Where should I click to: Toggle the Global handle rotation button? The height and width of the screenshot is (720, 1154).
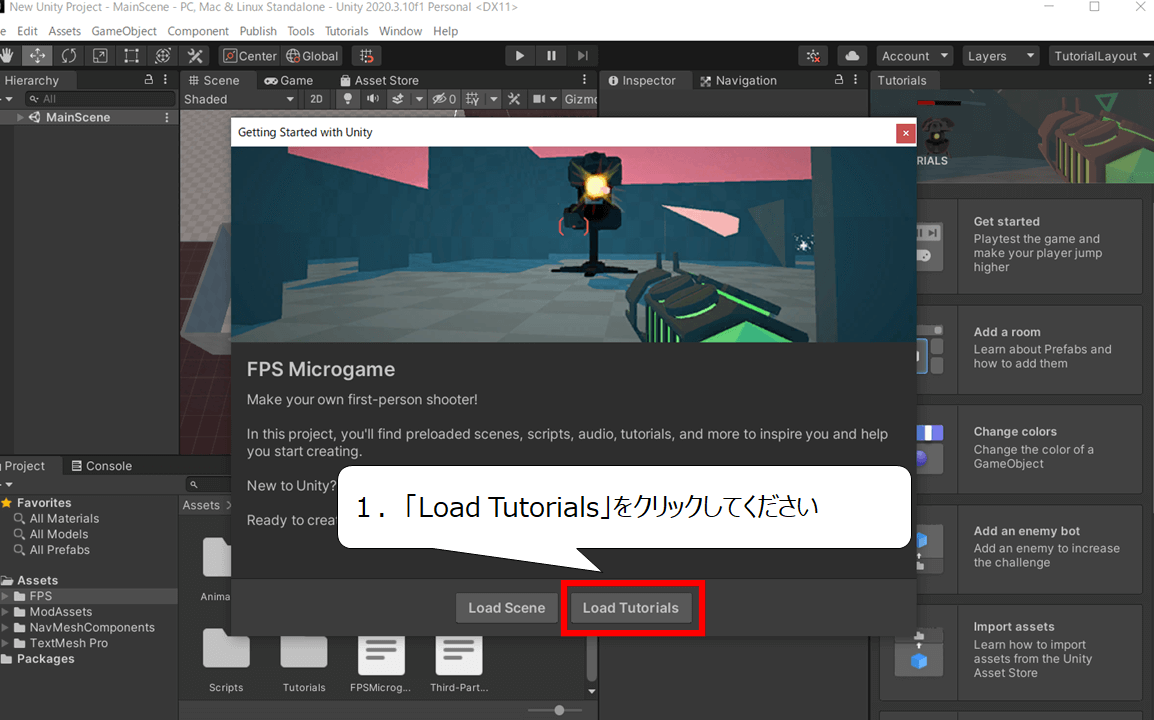point(312,56)
